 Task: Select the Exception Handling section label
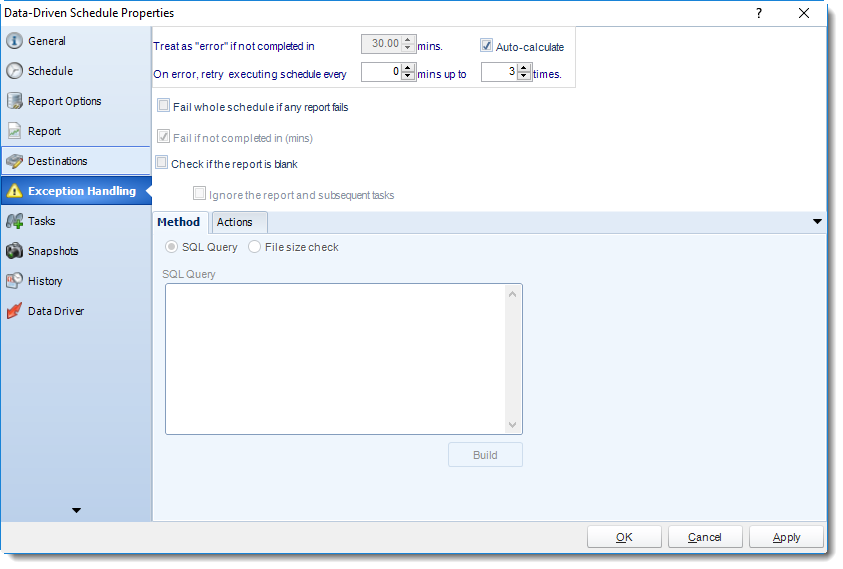[82, 191]
